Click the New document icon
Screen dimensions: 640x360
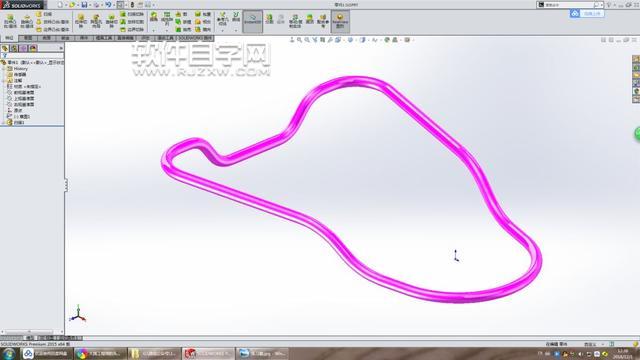60,5
